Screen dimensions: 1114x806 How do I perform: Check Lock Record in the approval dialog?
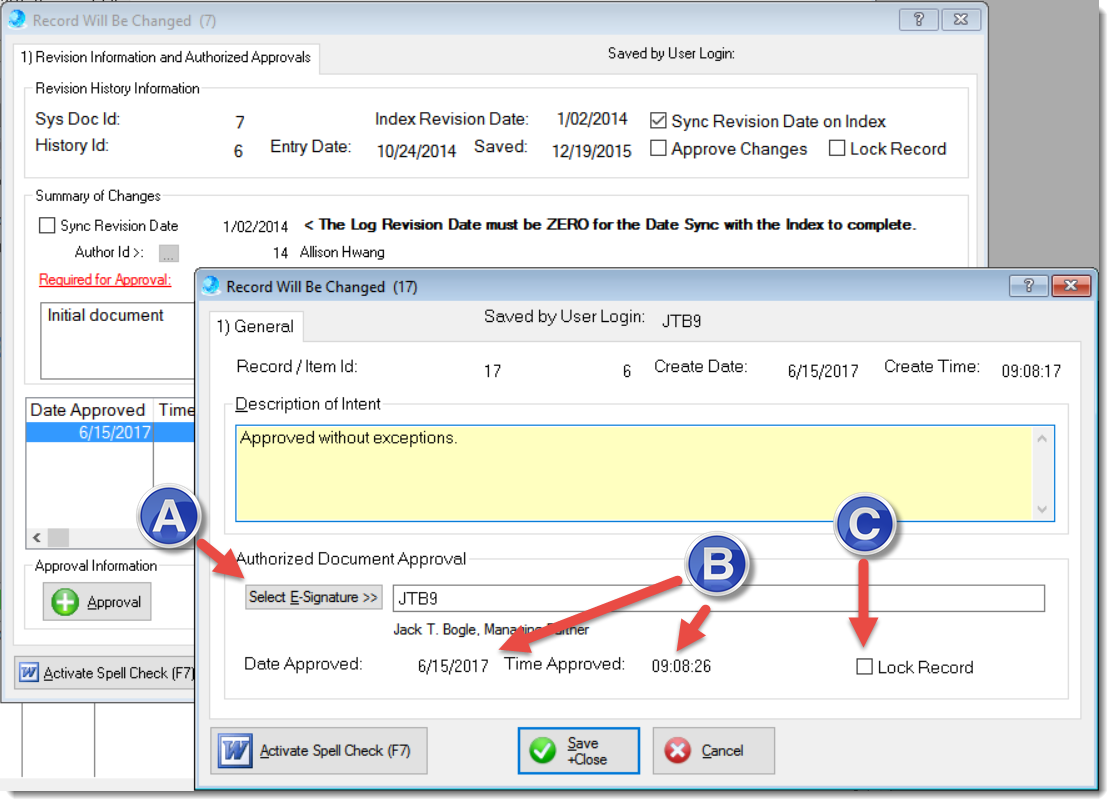[865, 667]
